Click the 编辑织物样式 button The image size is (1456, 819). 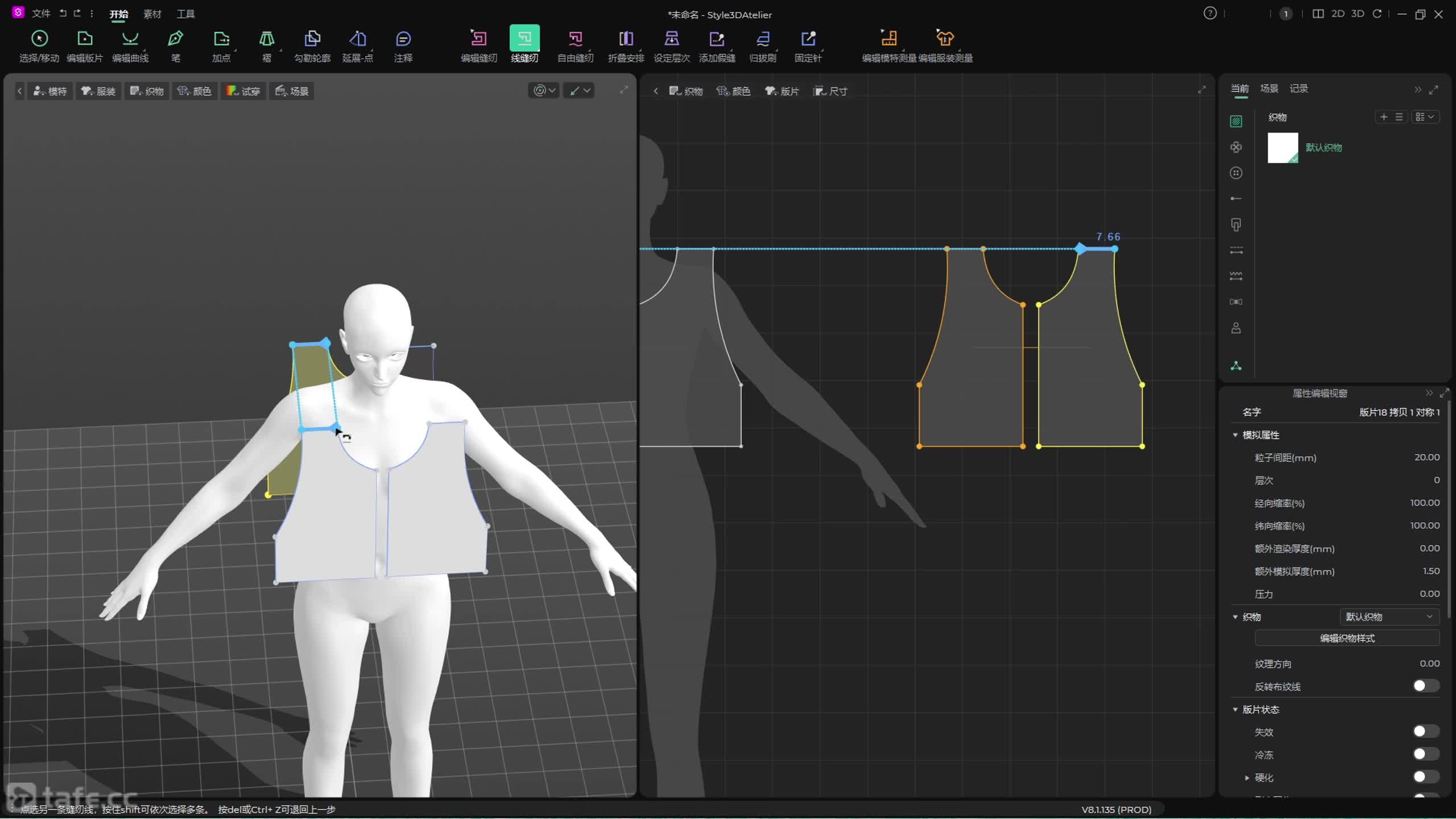coord(1347,638)
